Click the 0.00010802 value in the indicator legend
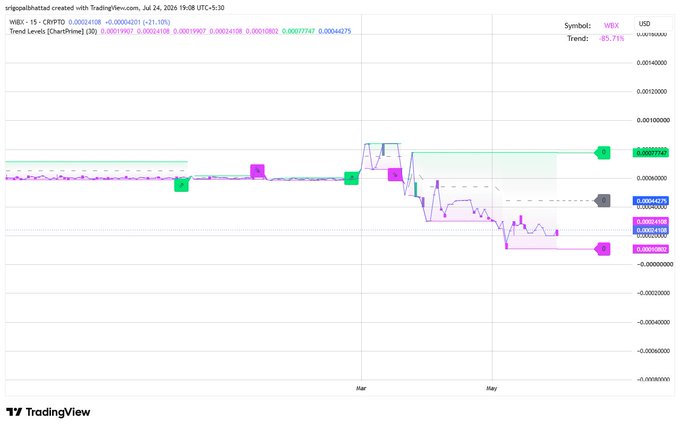 262,31
